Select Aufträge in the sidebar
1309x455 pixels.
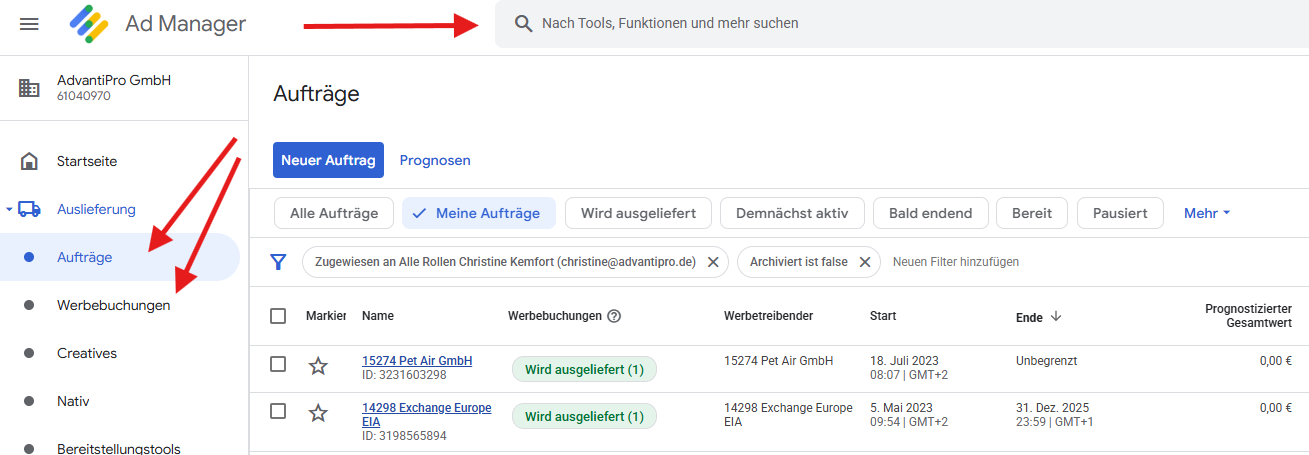click(x=120, y=257)
